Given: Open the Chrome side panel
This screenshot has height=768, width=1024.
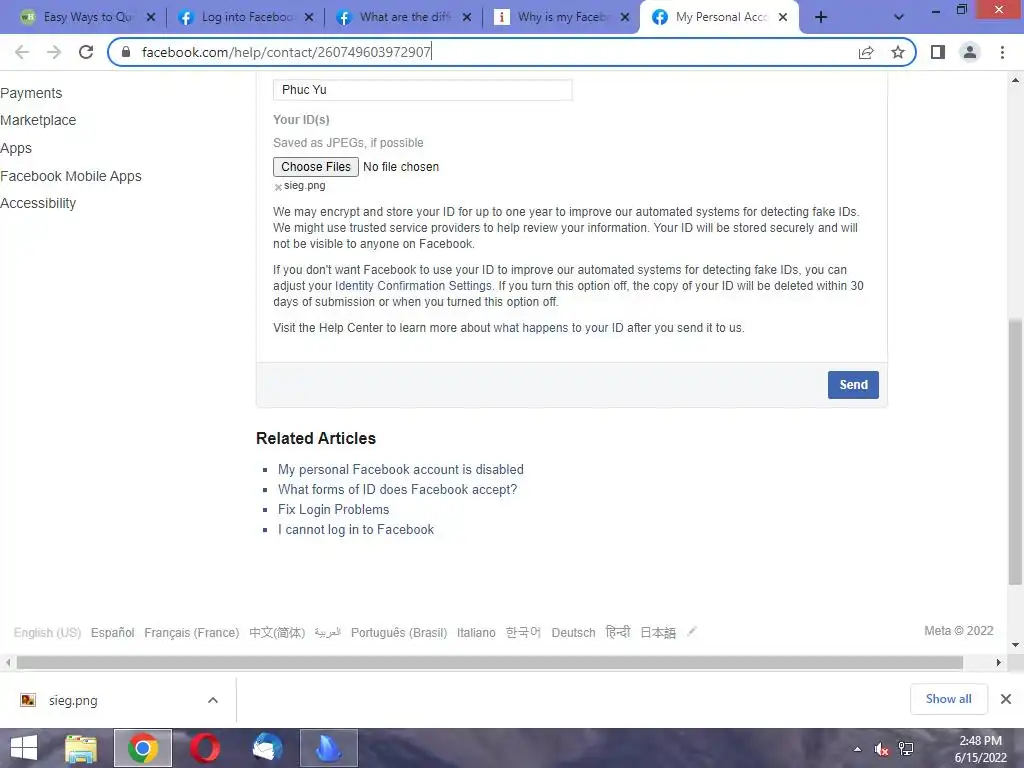Looking at the screenshot, I should (x=938, y=52).
